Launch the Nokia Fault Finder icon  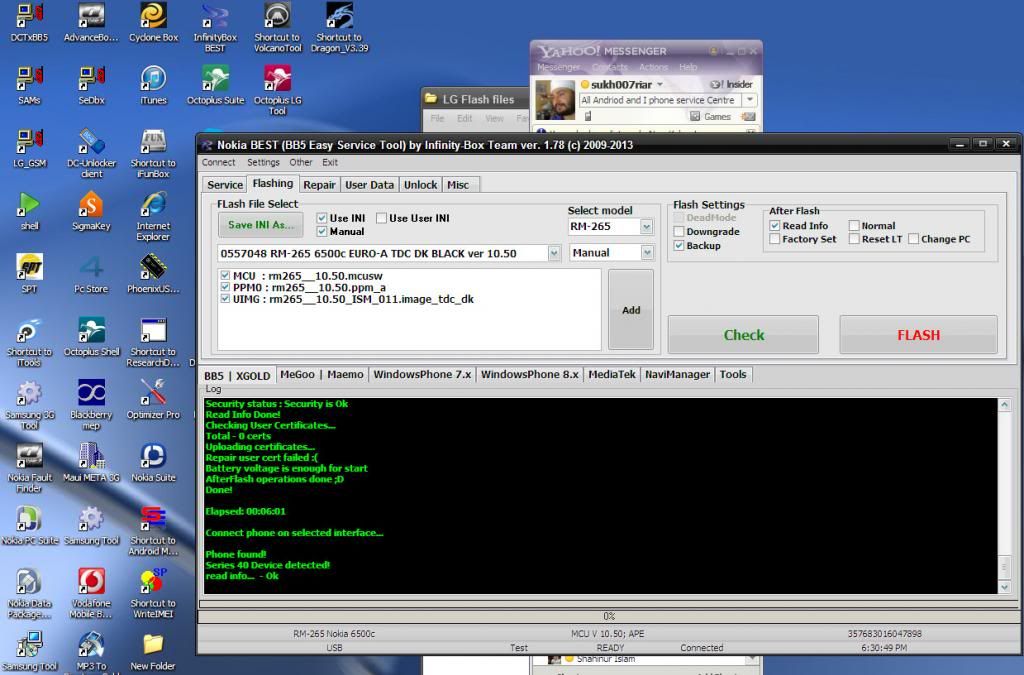[x=29, y=467]
